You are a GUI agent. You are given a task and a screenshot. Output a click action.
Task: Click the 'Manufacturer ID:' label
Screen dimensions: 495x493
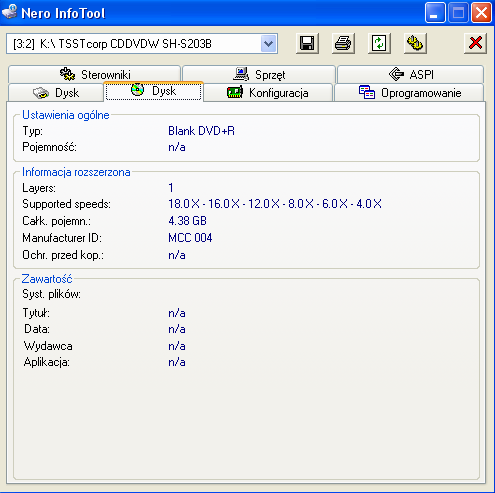click(x=62, y=238)
